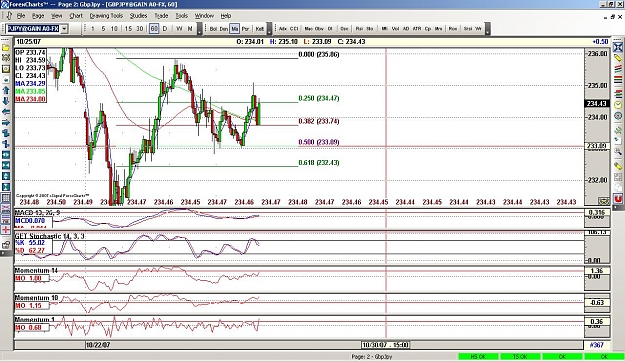Add the Psr parabolic SAR study
The width and height of the screenshot is (625, 362).
tap(245, 29)
